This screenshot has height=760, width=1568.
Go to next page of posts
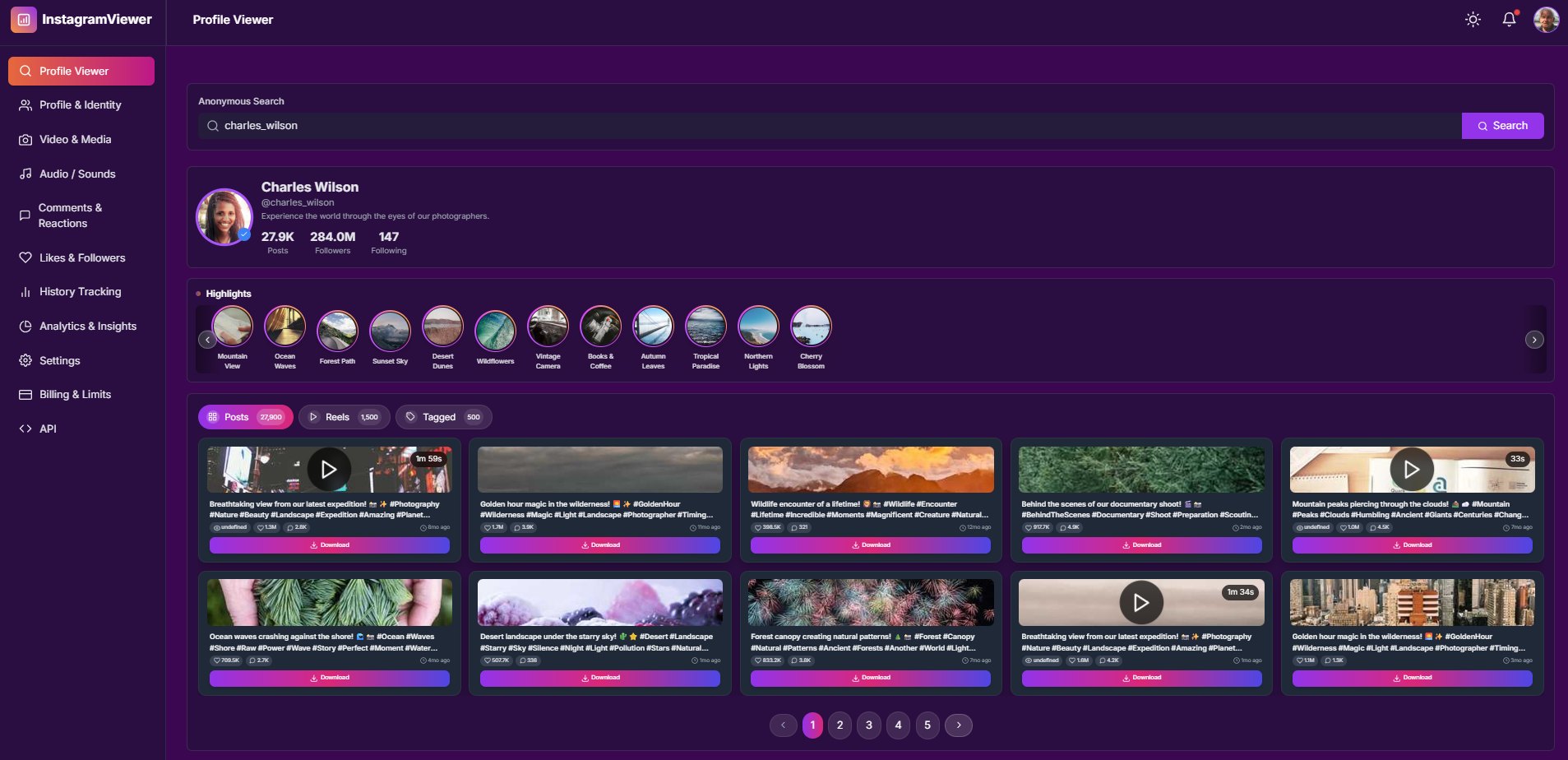[x=958, y=725]
